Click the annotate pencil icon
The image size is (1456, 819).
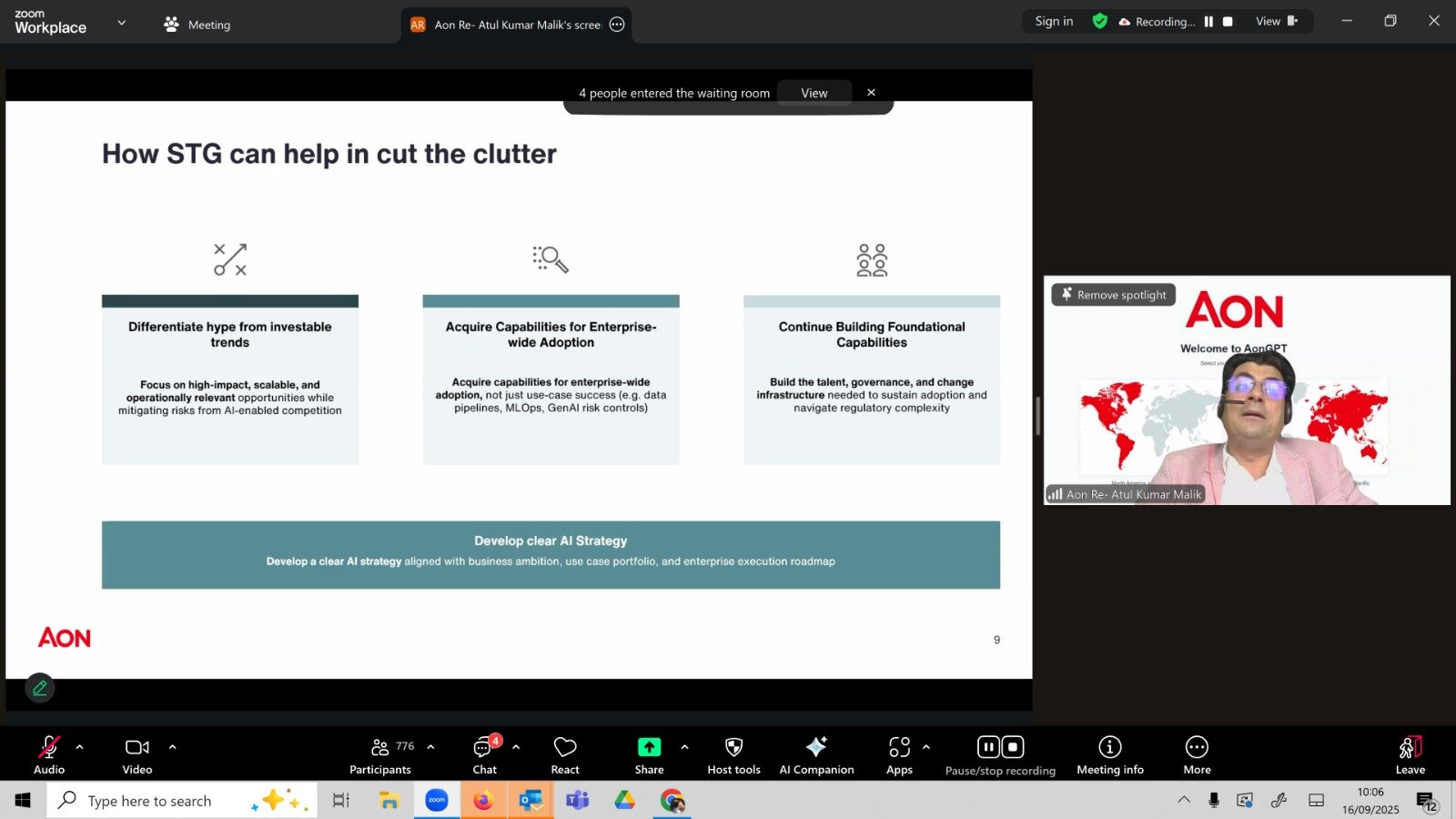40,688
